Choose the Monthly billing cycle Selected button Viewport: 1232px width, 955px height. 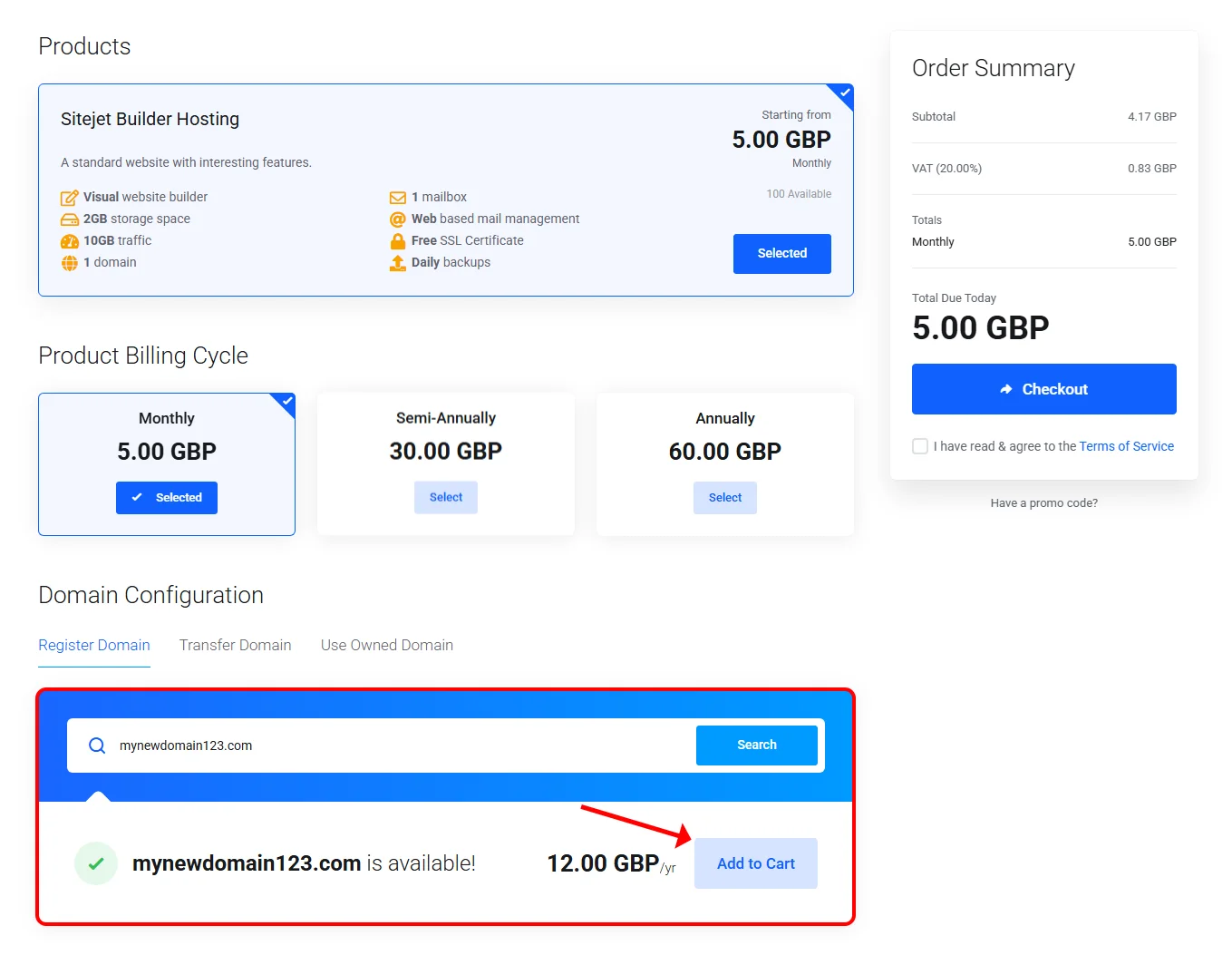pyautogui.click(x=167, y=498)
